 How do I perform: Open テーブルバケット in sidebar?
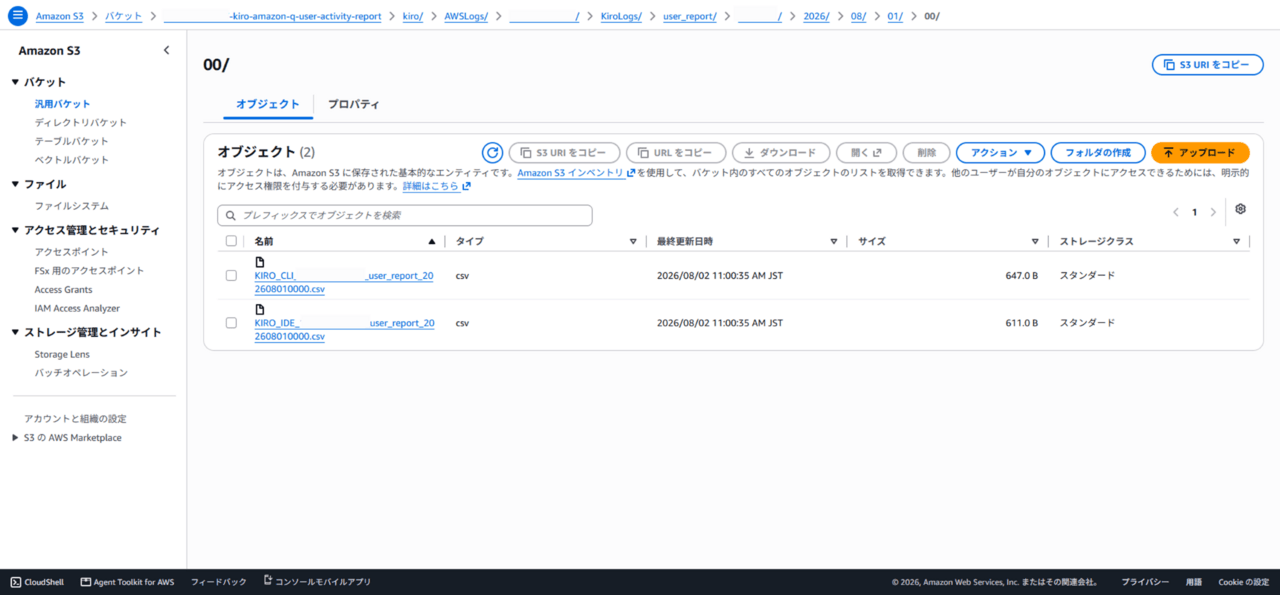[x=72, y=141]
